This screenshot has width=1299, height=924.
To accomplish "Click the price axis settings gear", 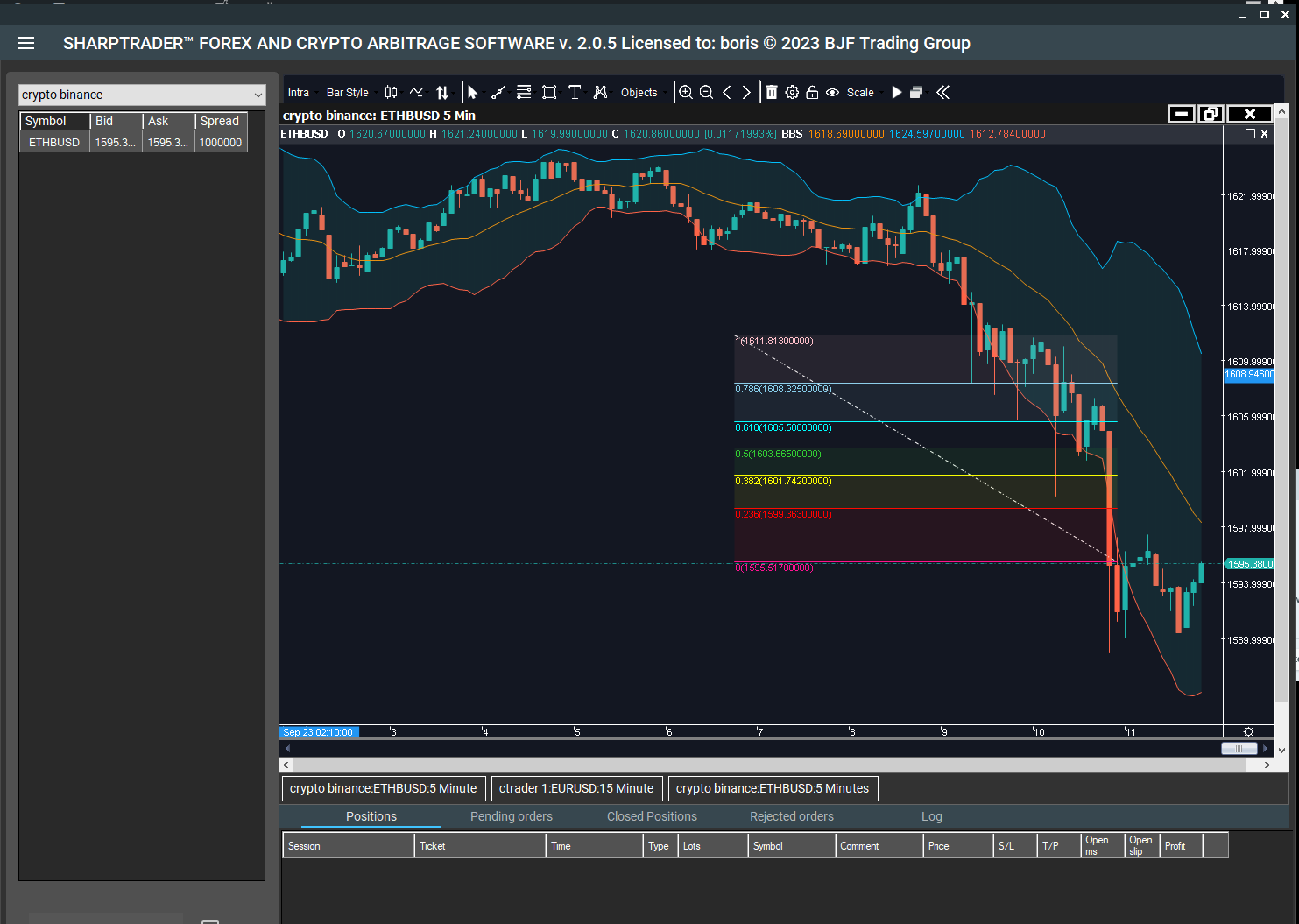I will coord(1248,732).
